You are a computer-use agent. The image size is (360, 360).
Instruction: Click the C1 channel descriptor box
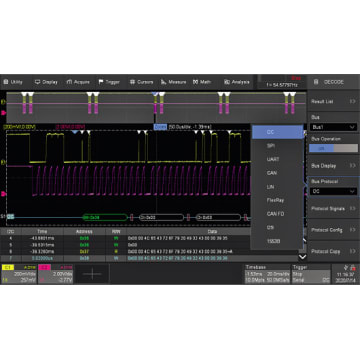[19, 274]
